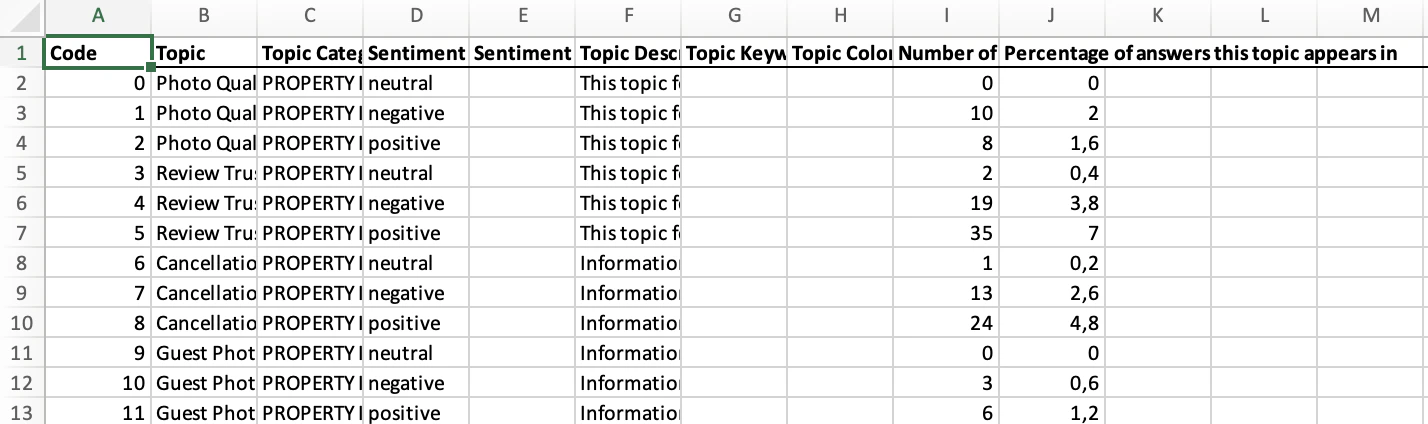Screen dimensions: 1428x424
Task: Click the code value 5 cell
Action: pos(98,233)
